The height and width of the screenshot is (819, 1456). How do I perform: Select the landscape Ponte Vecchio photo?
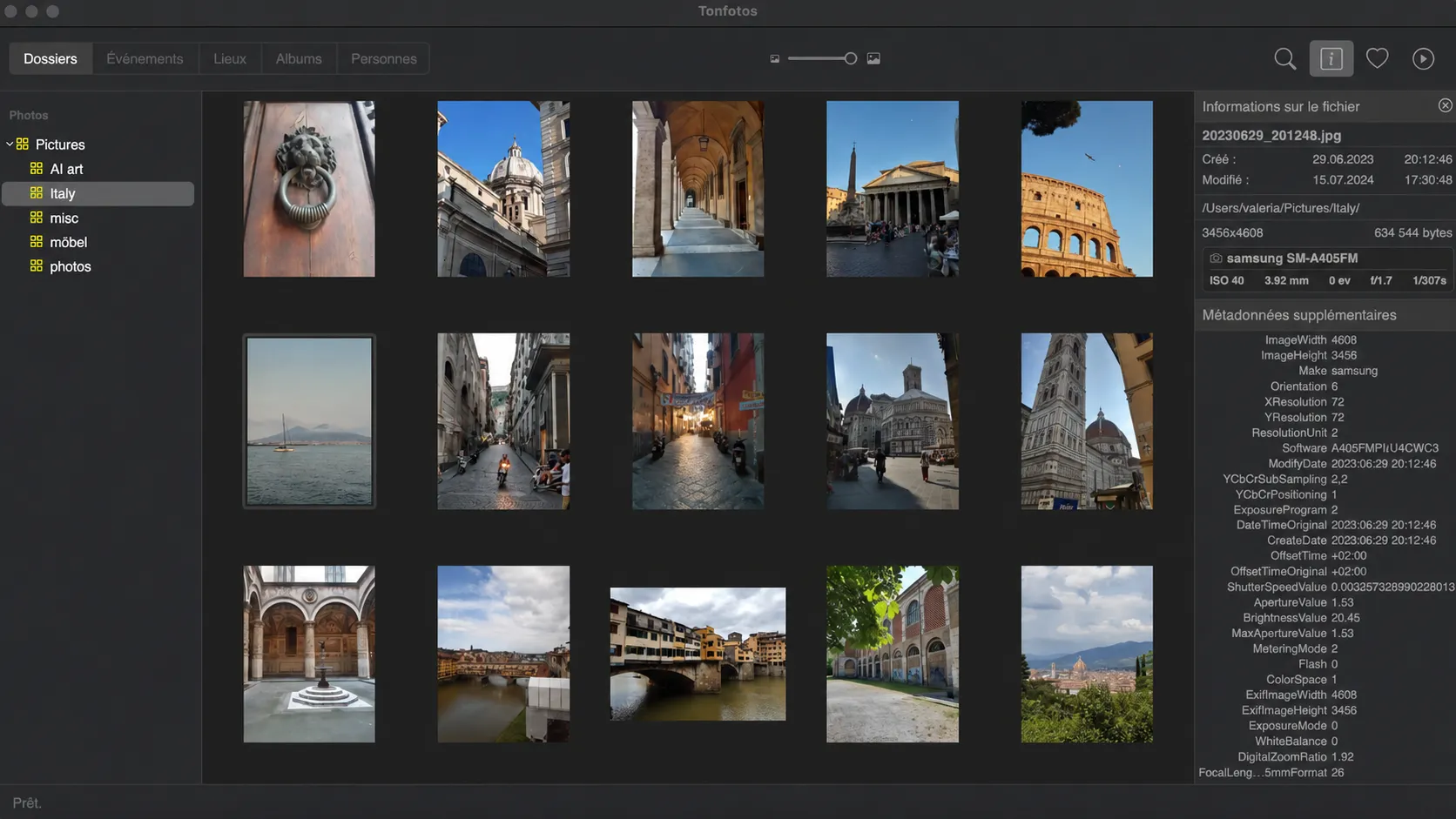click(x=698, y=655)
